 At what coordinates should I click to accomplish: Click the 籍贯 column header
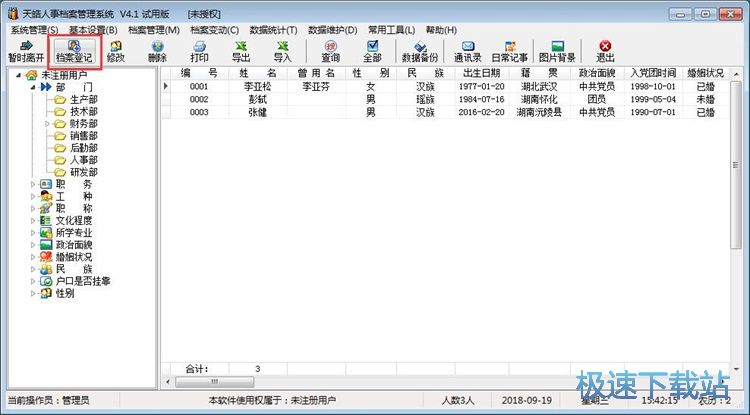coord(540,73)
